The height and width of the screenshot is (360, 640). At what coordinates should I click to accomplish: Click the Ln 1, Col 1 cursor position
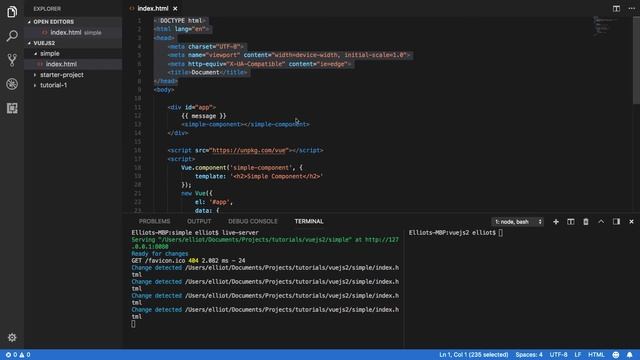pos(473,355)
